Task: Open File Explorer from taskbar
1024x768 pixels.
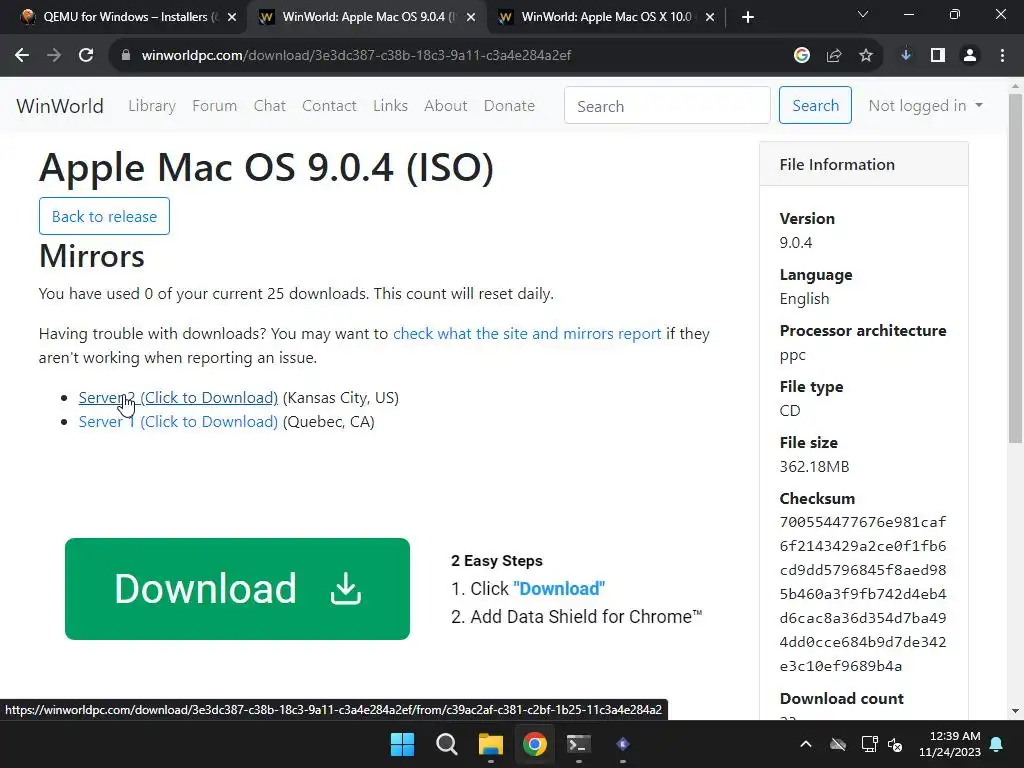Action: tap(490, 744)
